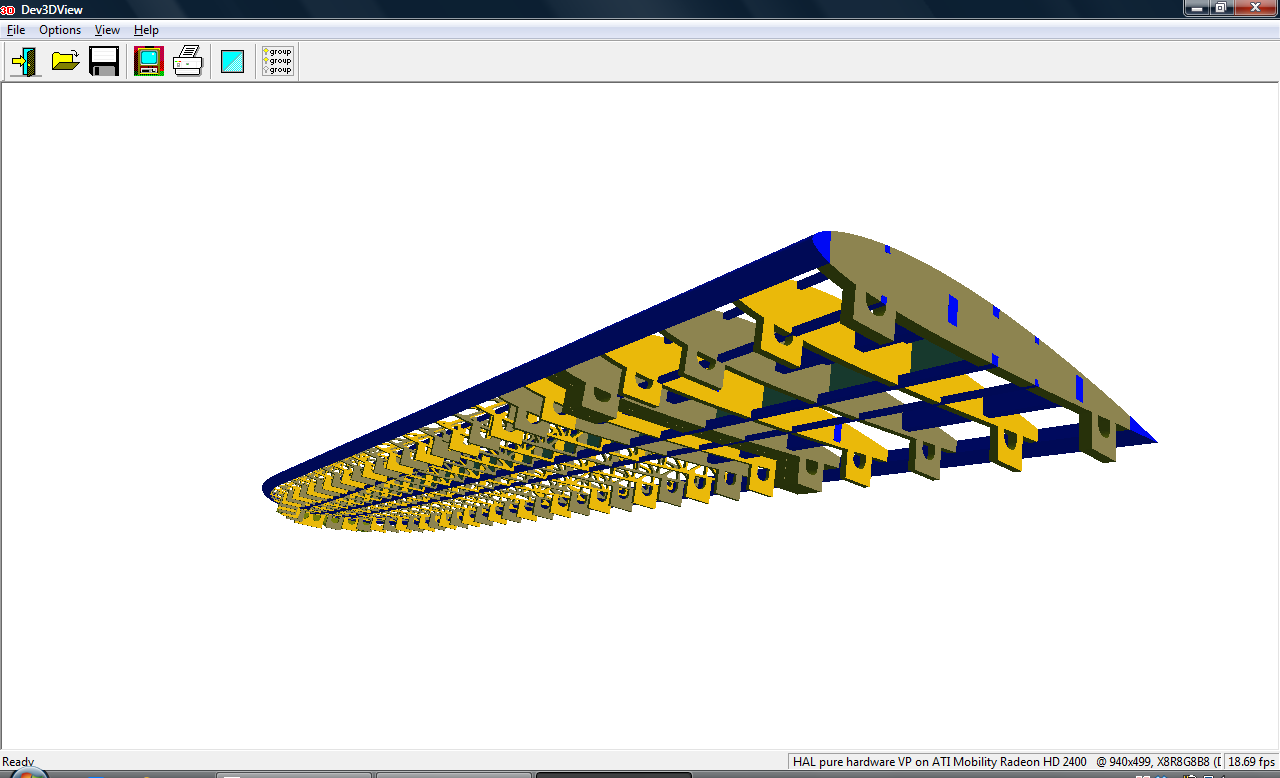Save using the floppy disk icon
The height and width of the screenshot is (778, 1280).
(104, 61)
